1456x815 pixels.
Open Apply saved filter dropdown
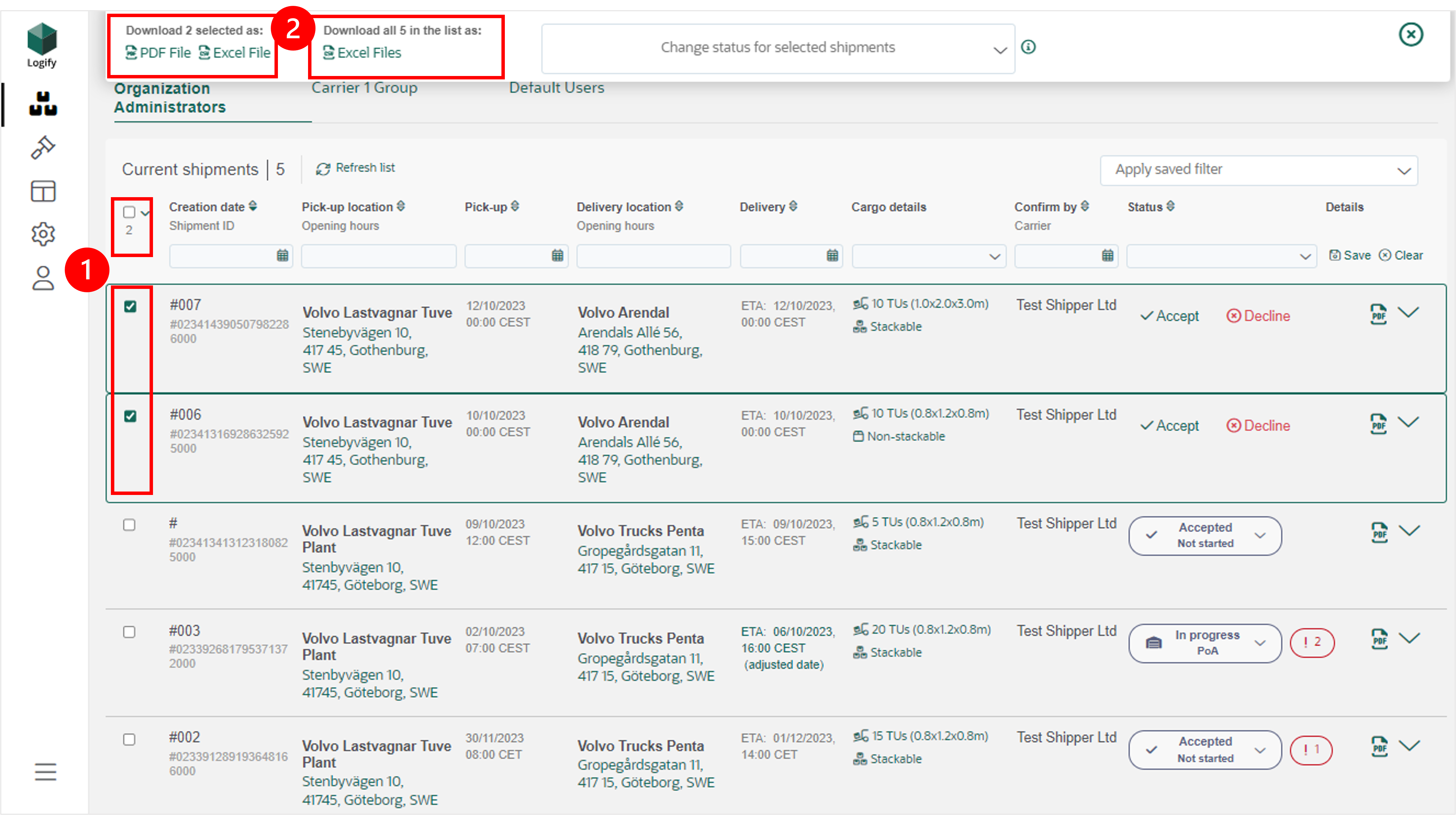click(1259, 170)
